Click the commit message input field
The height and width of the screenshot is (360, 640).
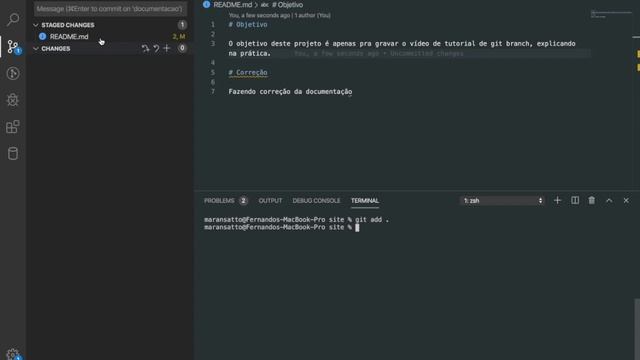click(x=110, y=9)
